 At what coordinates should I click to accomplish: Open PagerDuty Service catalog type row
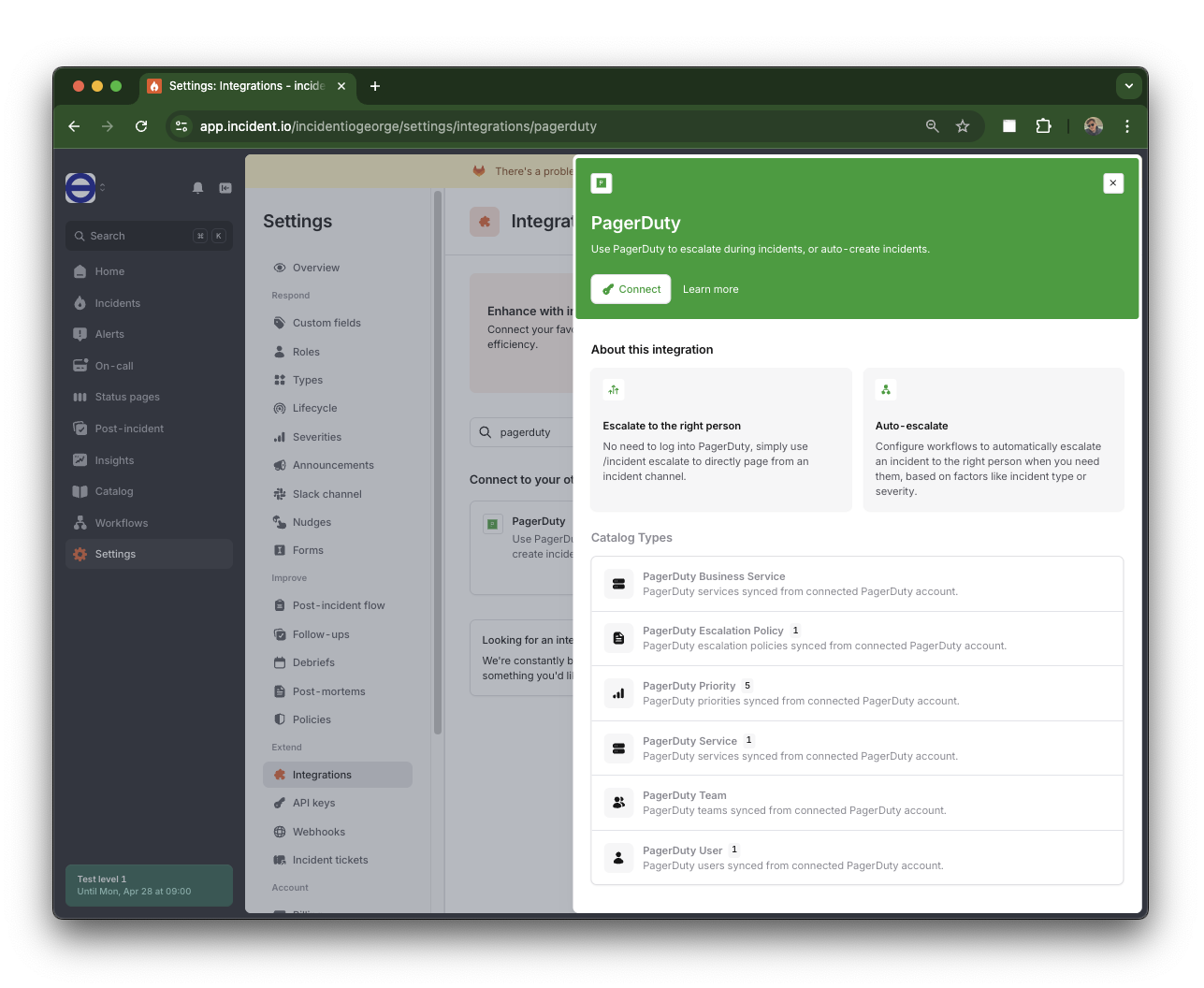point(857,748)
